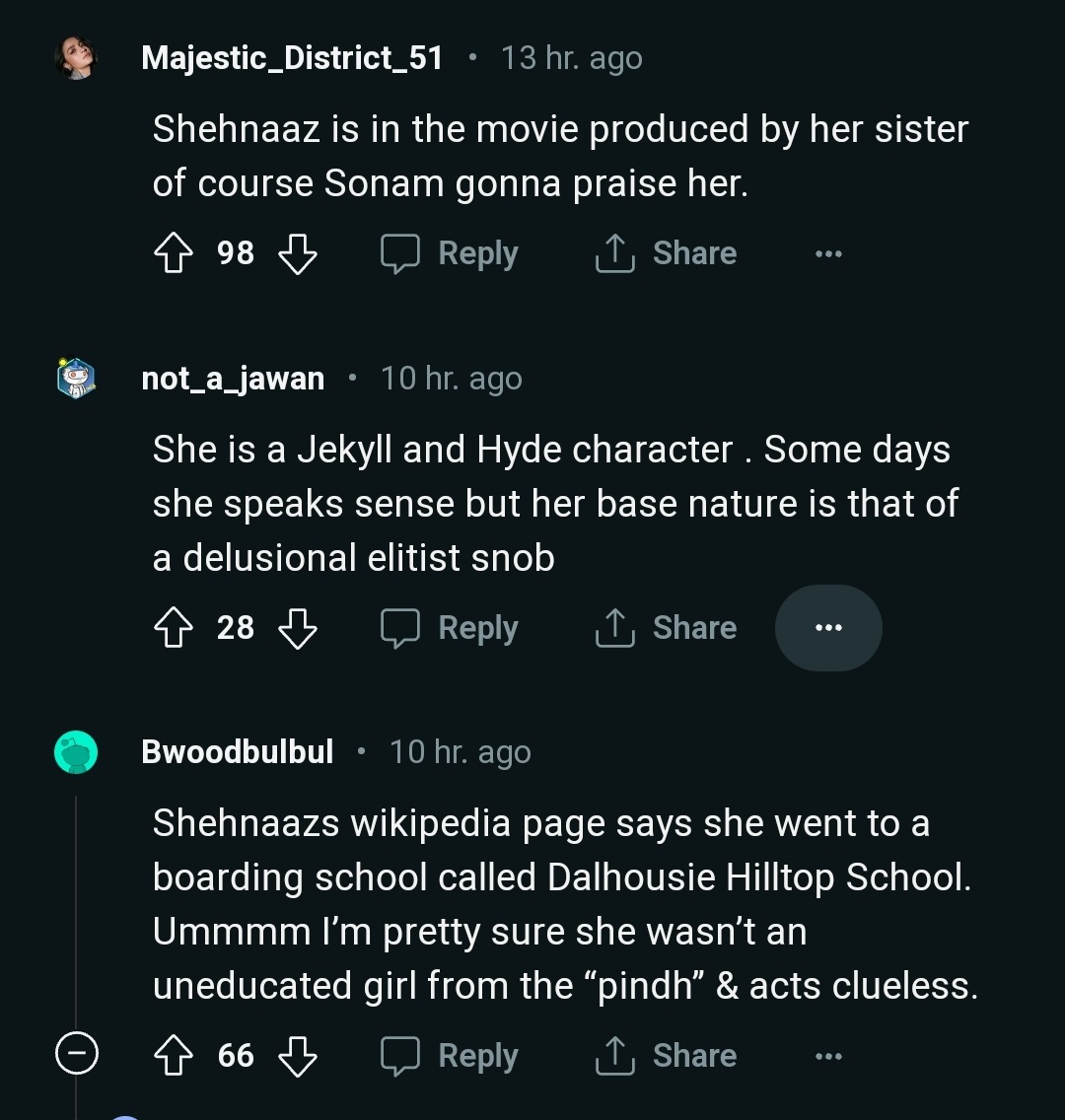Downvote Majestic_District_51's comment
Screen dimensions: 1065x1120
pyautogui.click(x=298, y=253)
